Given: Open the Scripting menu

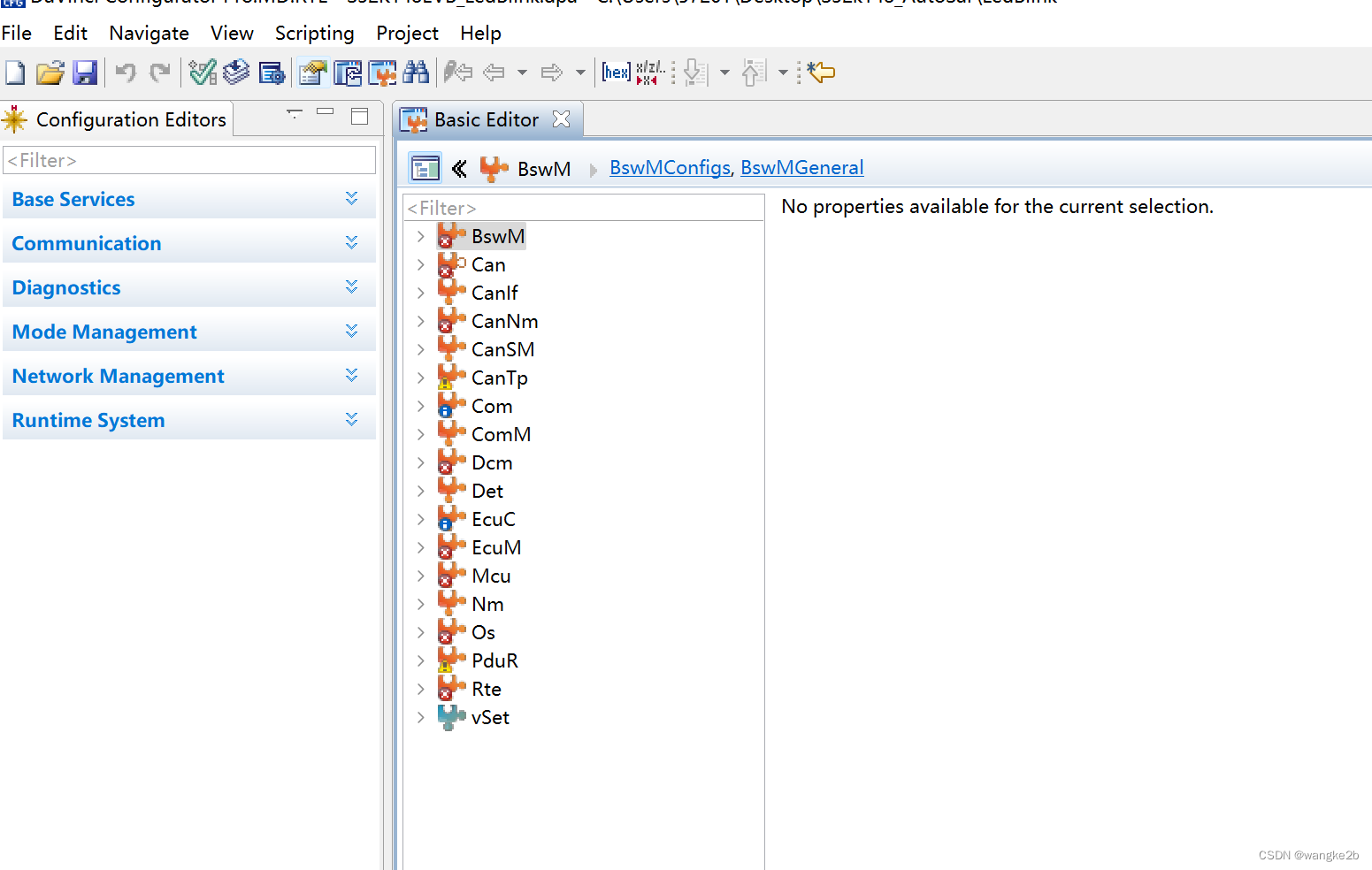Looking at the screenshot, I should coord(315,34).
